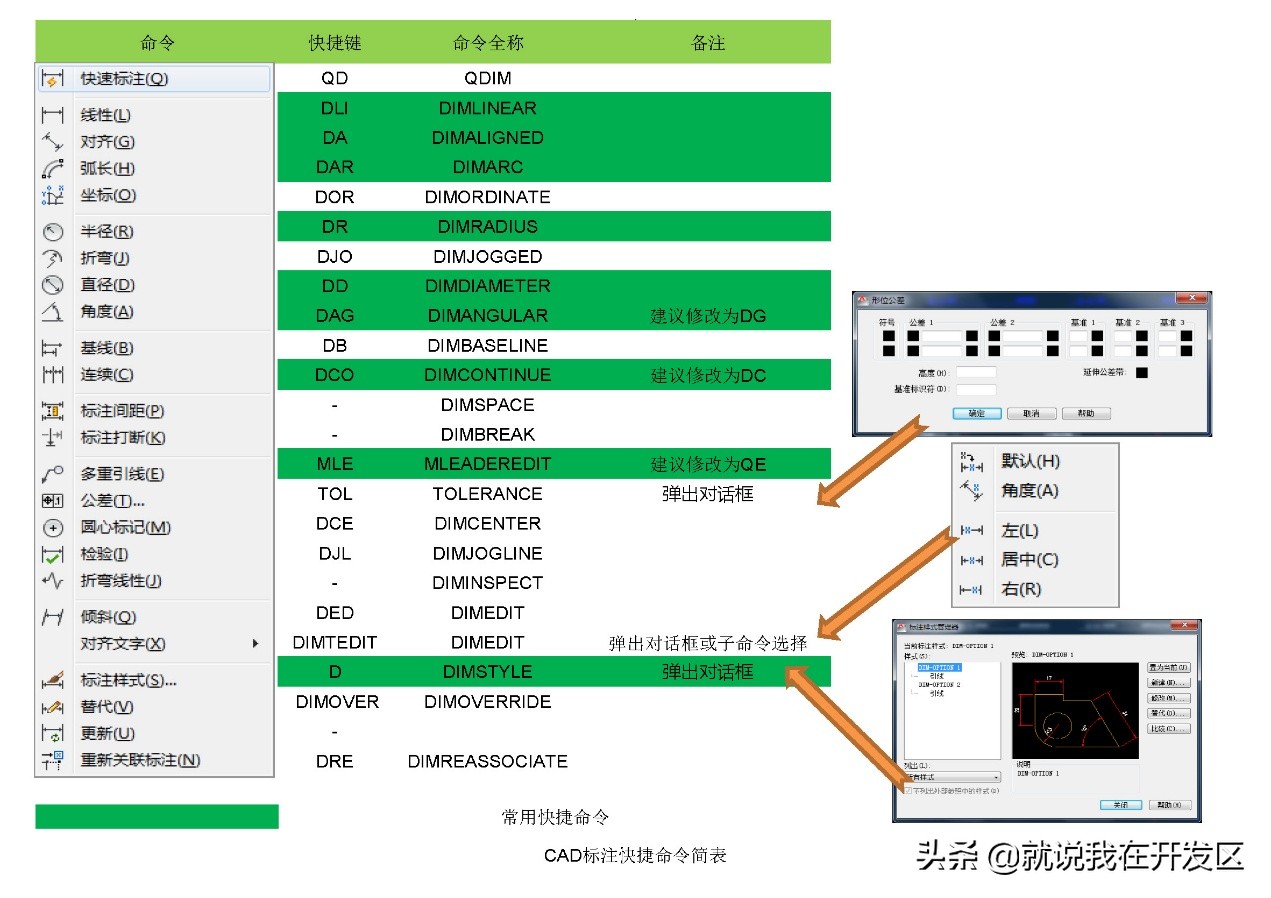Expand the 对齐文字(X) submenu
Image resolution: width=1271 pixels, height=898 pixels.
[x=120, y=645]
